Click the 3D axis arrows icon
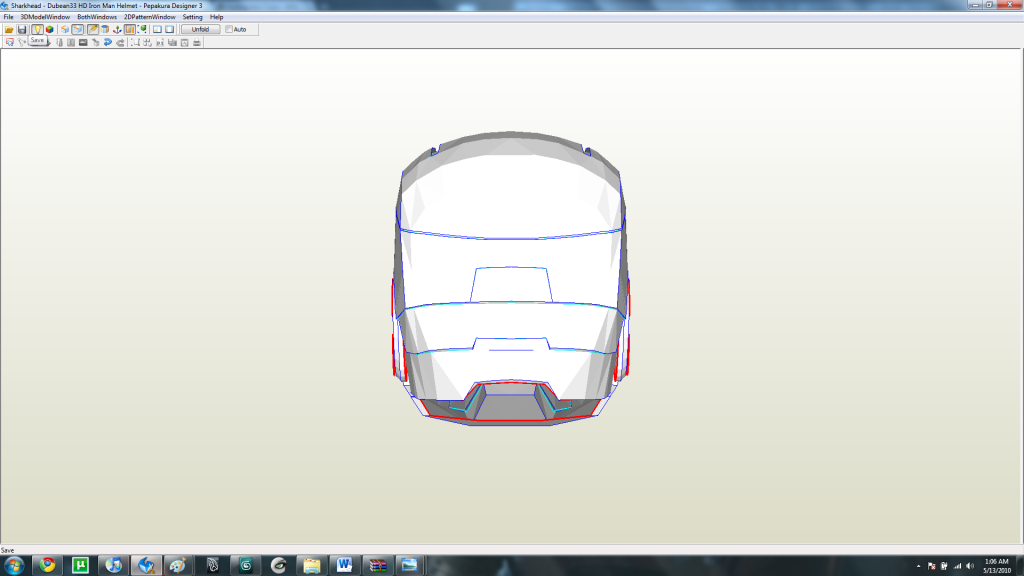This screenshot has height=576, width=1024. click(117, 29)
